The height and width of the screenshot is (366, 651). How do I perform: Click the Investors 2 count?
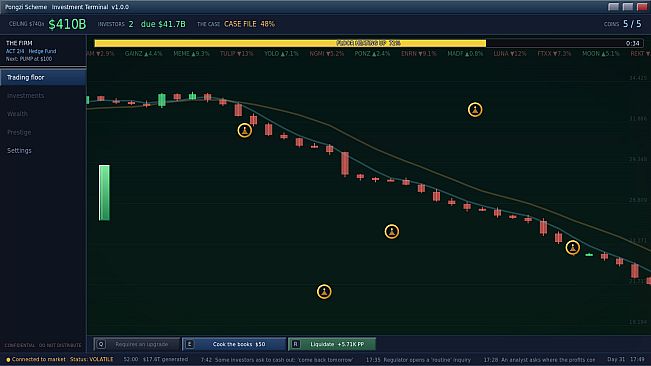pyautogui.click(x=115, y=24)
